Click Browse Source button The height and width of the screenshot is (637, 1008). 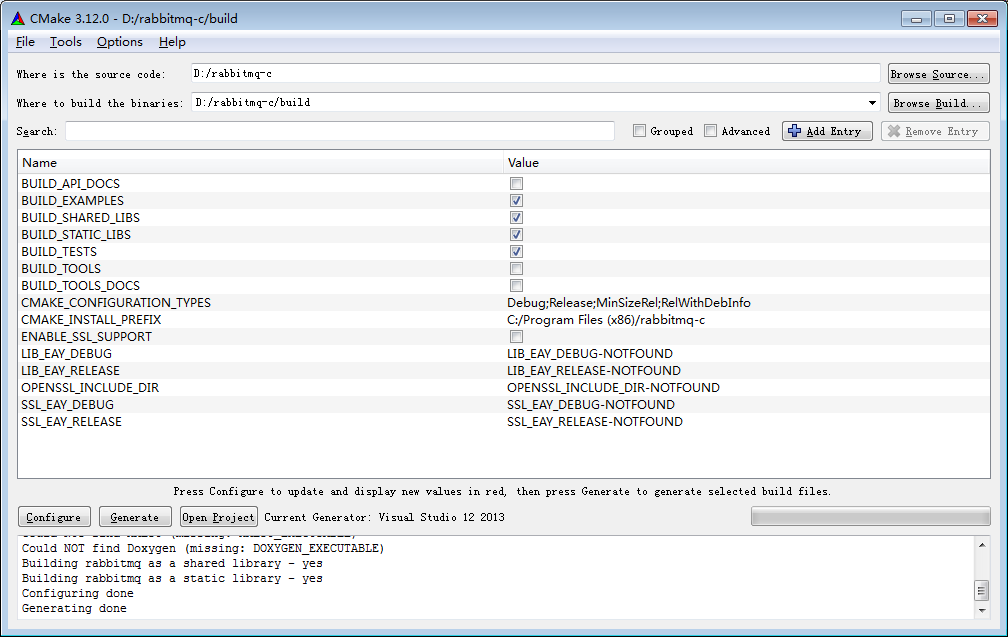[x=938, y=74]
